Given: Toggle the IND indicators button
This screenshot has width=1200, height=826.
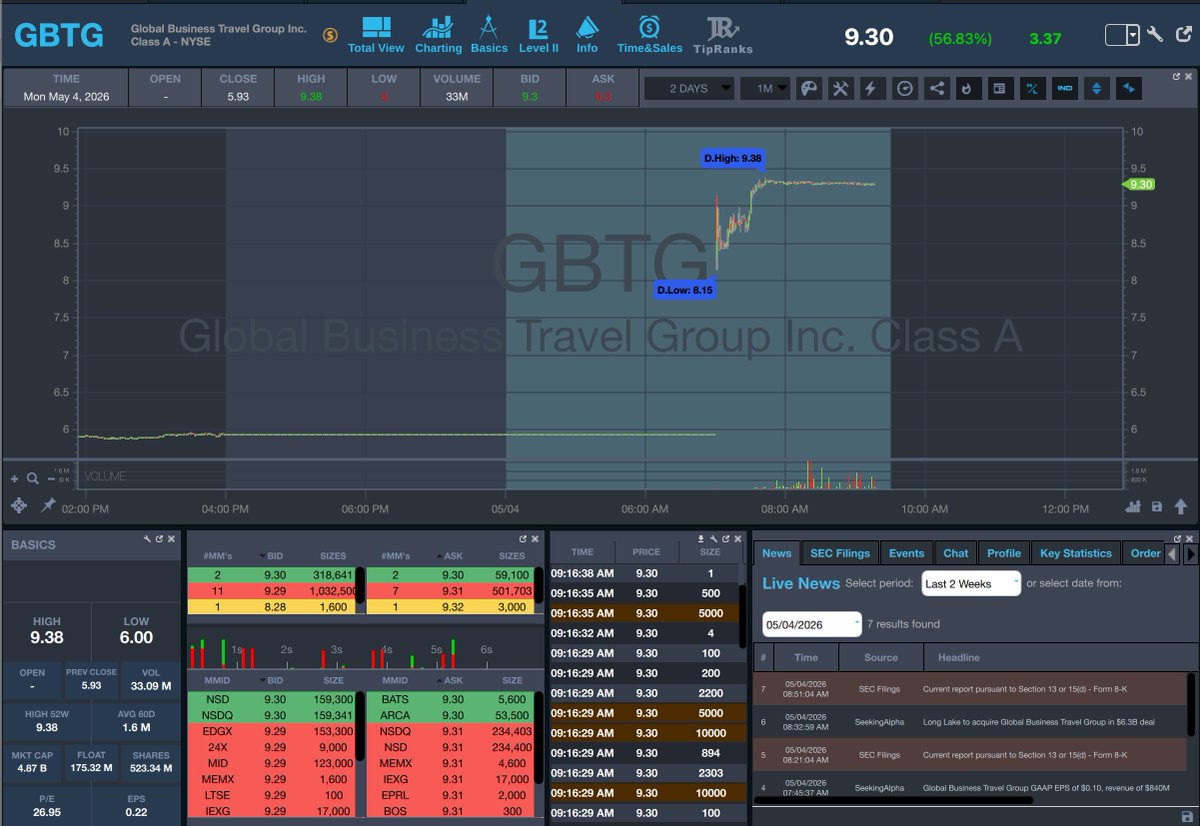Looking at the screenshot, I should pos(1065,88).
